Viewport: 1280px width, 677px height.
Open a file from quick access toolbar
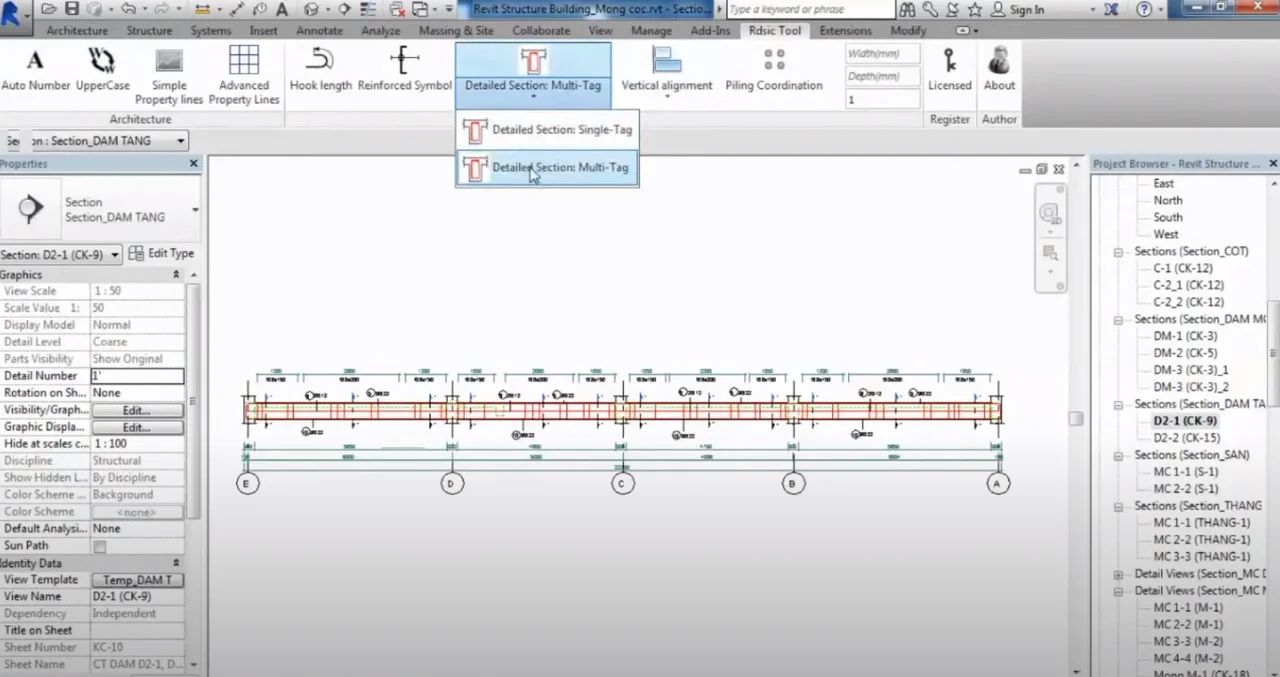[x=49, y=9]
